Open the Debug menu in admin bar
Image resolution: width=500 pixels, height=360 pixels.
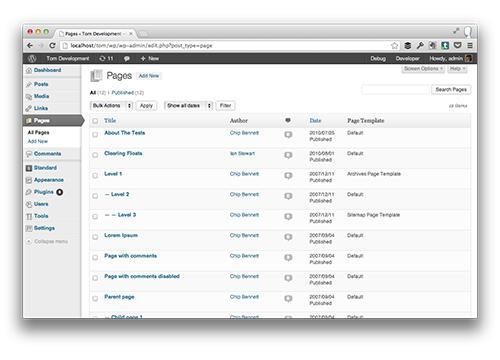click(x=378, y=58)
